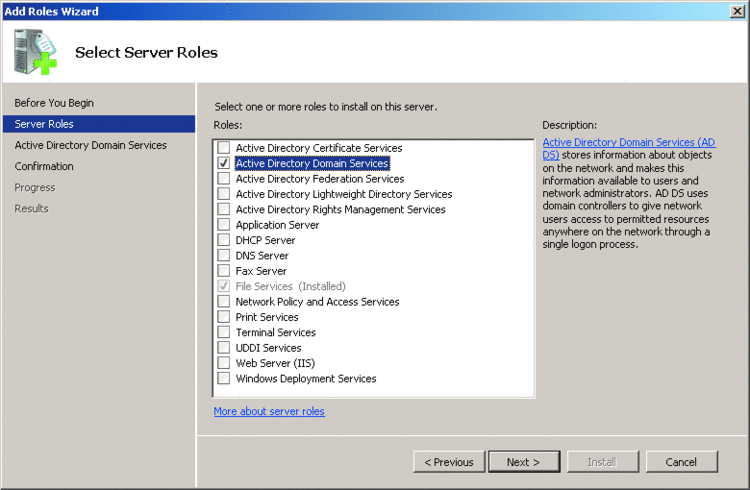Select 'Fax Server' role label

261,271
